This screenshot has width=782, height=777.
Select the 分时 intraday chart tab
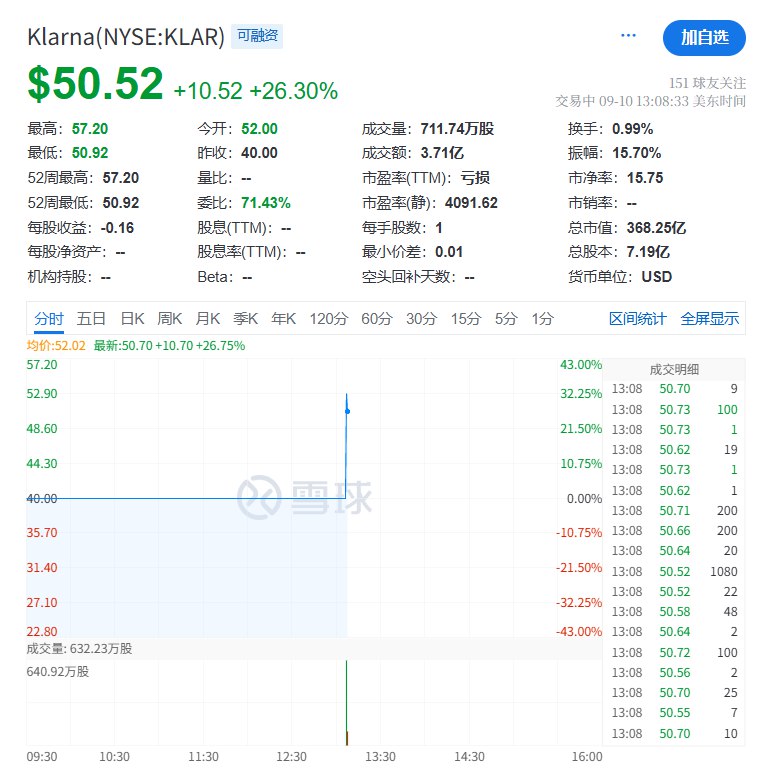point(49,318)
